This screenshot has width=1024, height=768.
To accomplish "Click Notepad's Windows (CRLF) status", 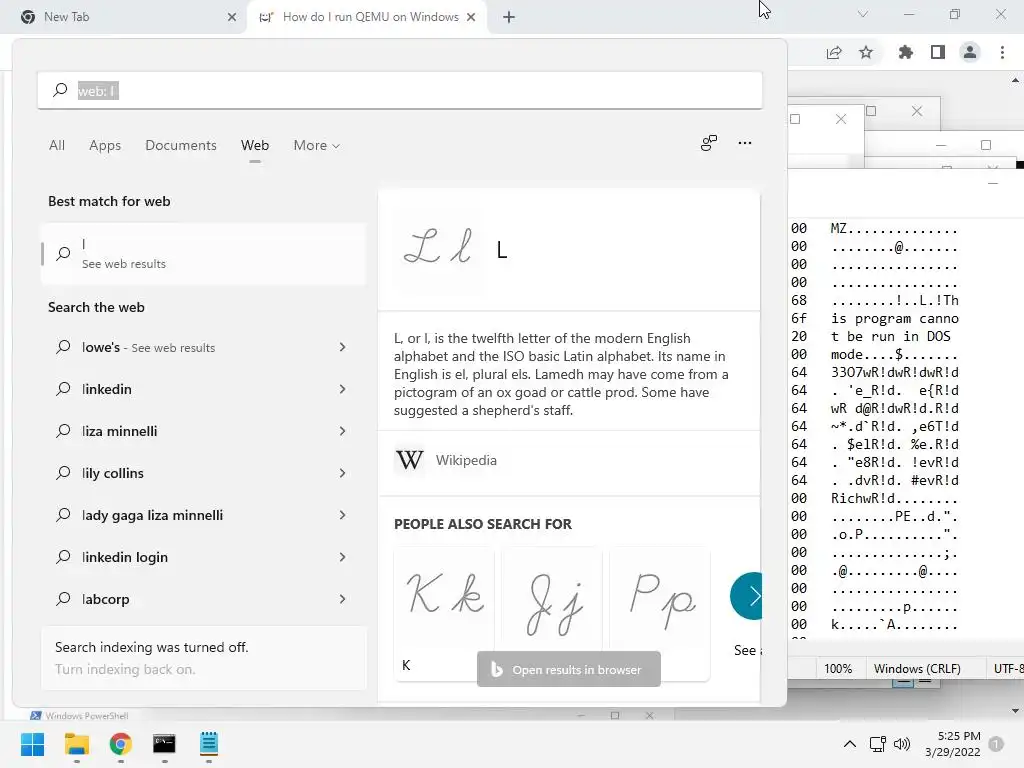I will coord(917,669).
